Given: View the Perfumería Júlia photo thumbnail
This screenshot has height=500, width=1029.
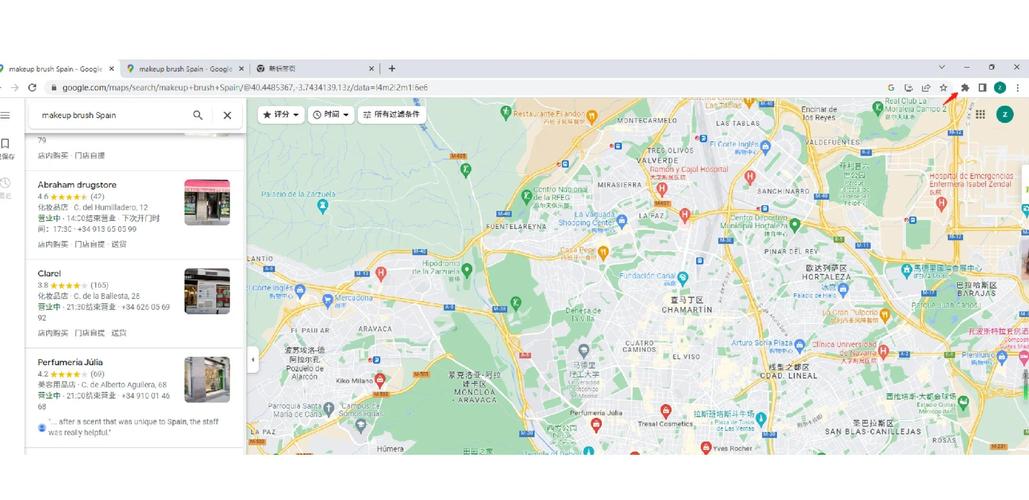Looking at the screenshot, I should coord(207,379).
